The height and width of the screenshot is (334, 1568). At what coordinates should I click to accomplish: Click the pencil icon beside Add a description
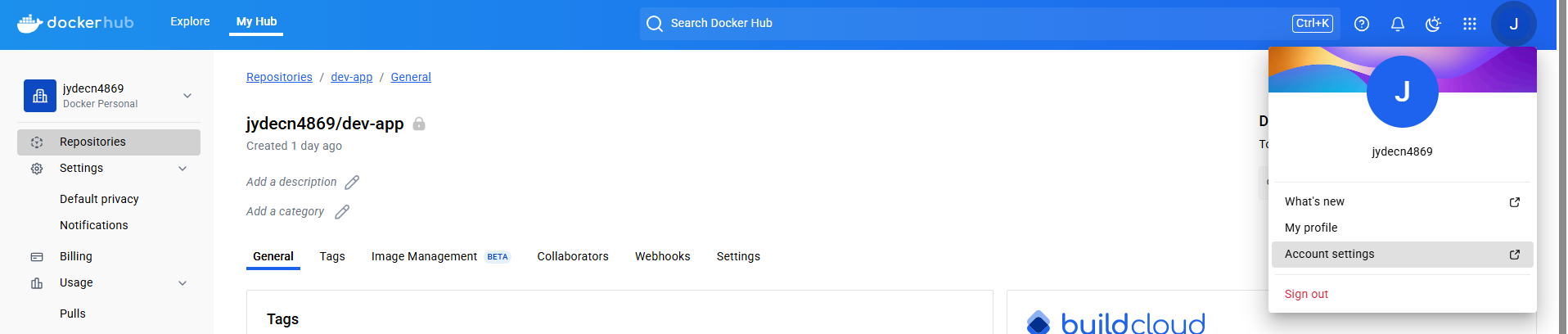pos(352,182)
